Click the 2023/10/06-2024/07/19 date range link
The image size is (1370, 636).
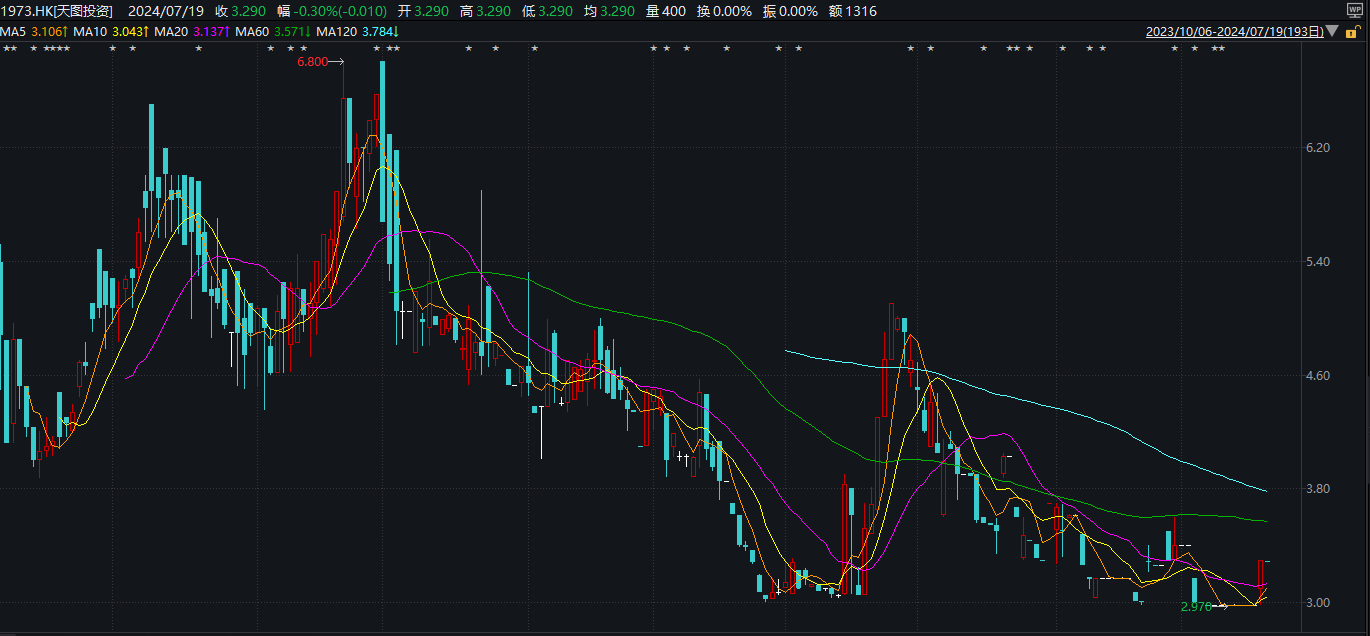pyautogui.click(x=1234, y=31)
